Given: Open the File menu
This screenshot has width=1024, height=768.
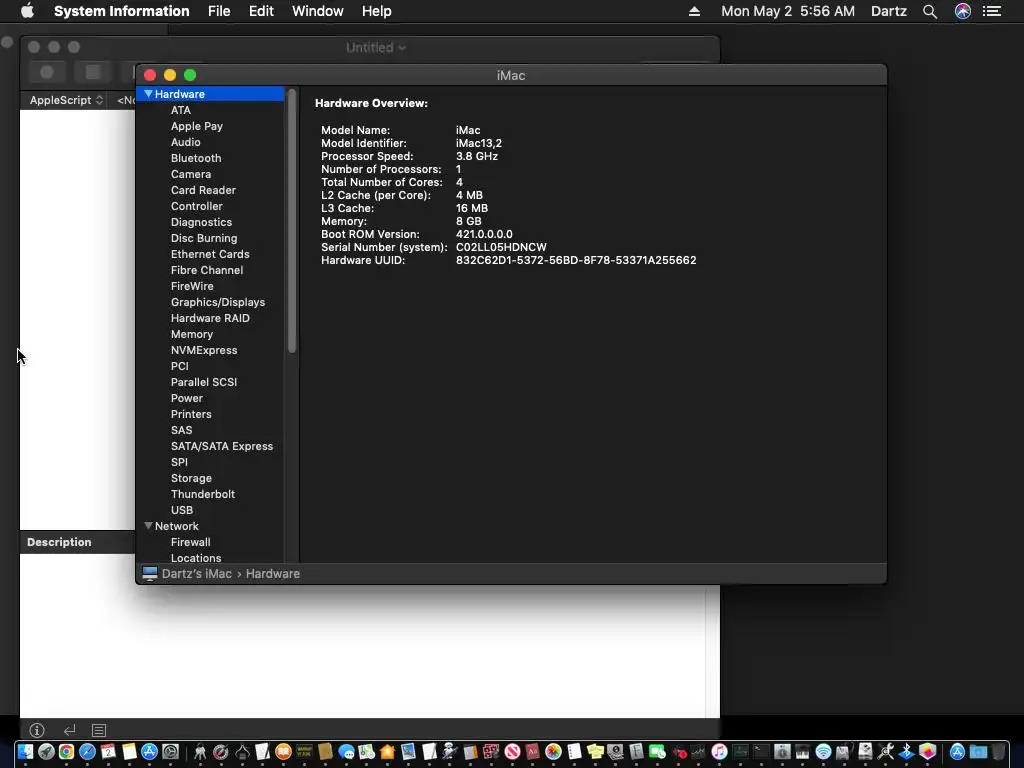Looking at the screenshot, I should point(219,11).
